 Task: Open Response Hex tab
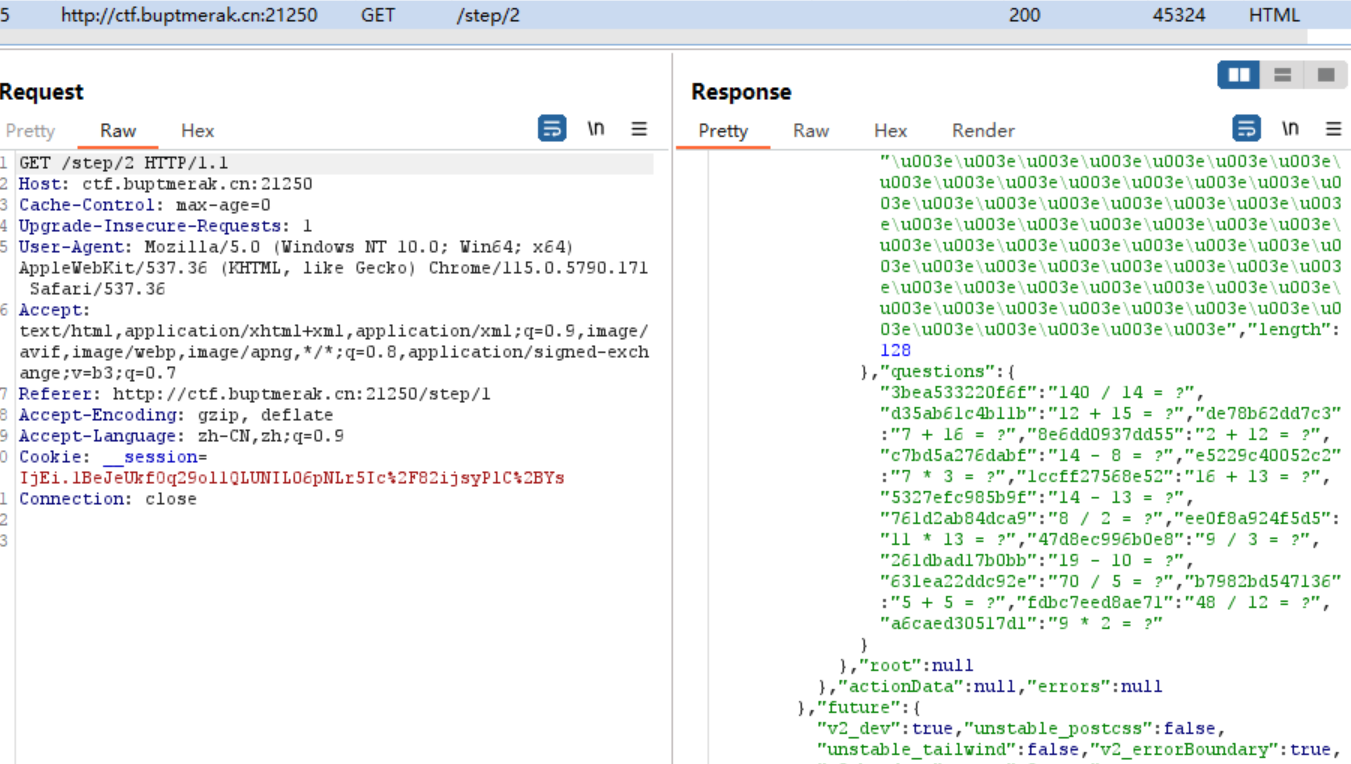(x=890, y=130)
